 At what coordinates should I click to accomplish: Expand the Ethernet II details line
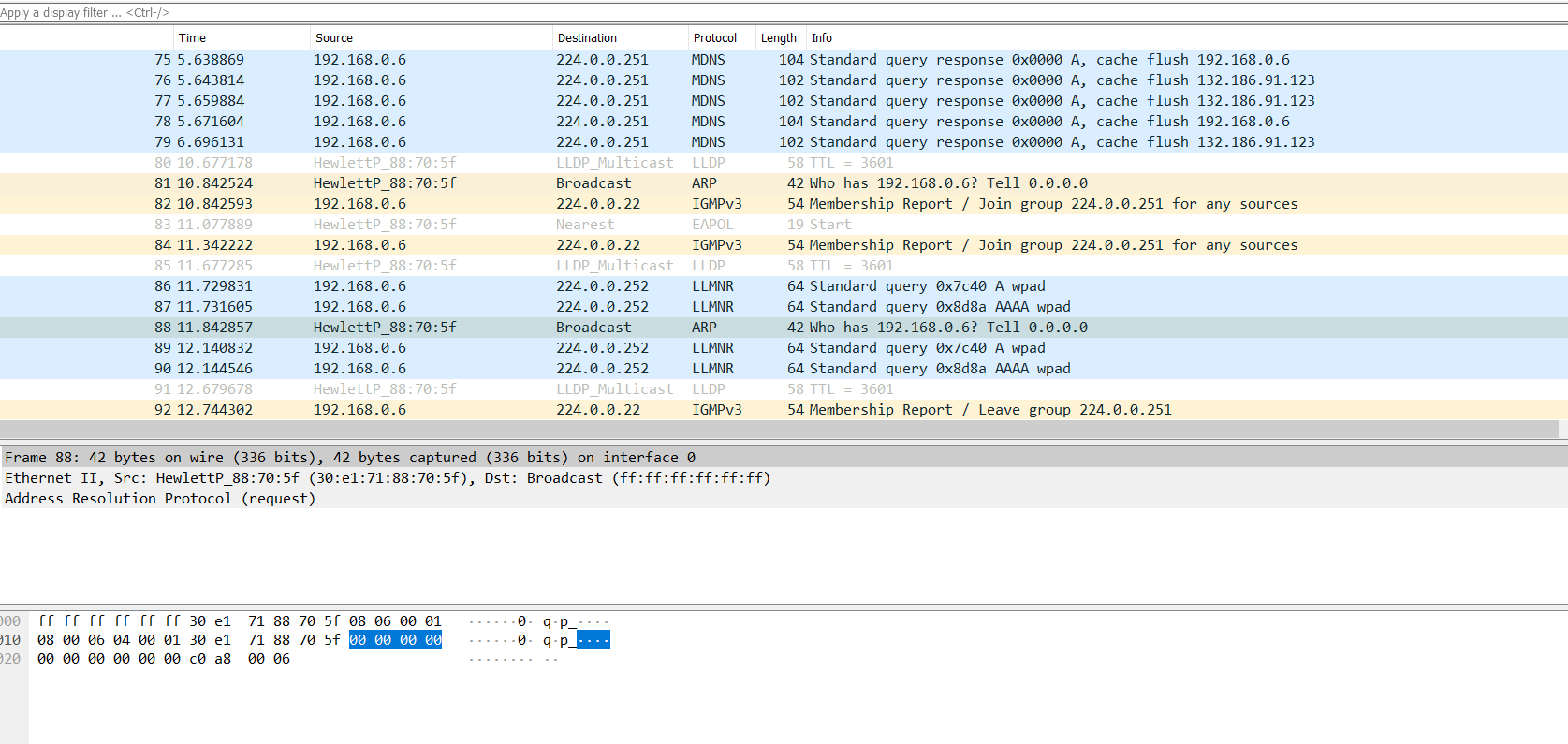click(784, 478)
